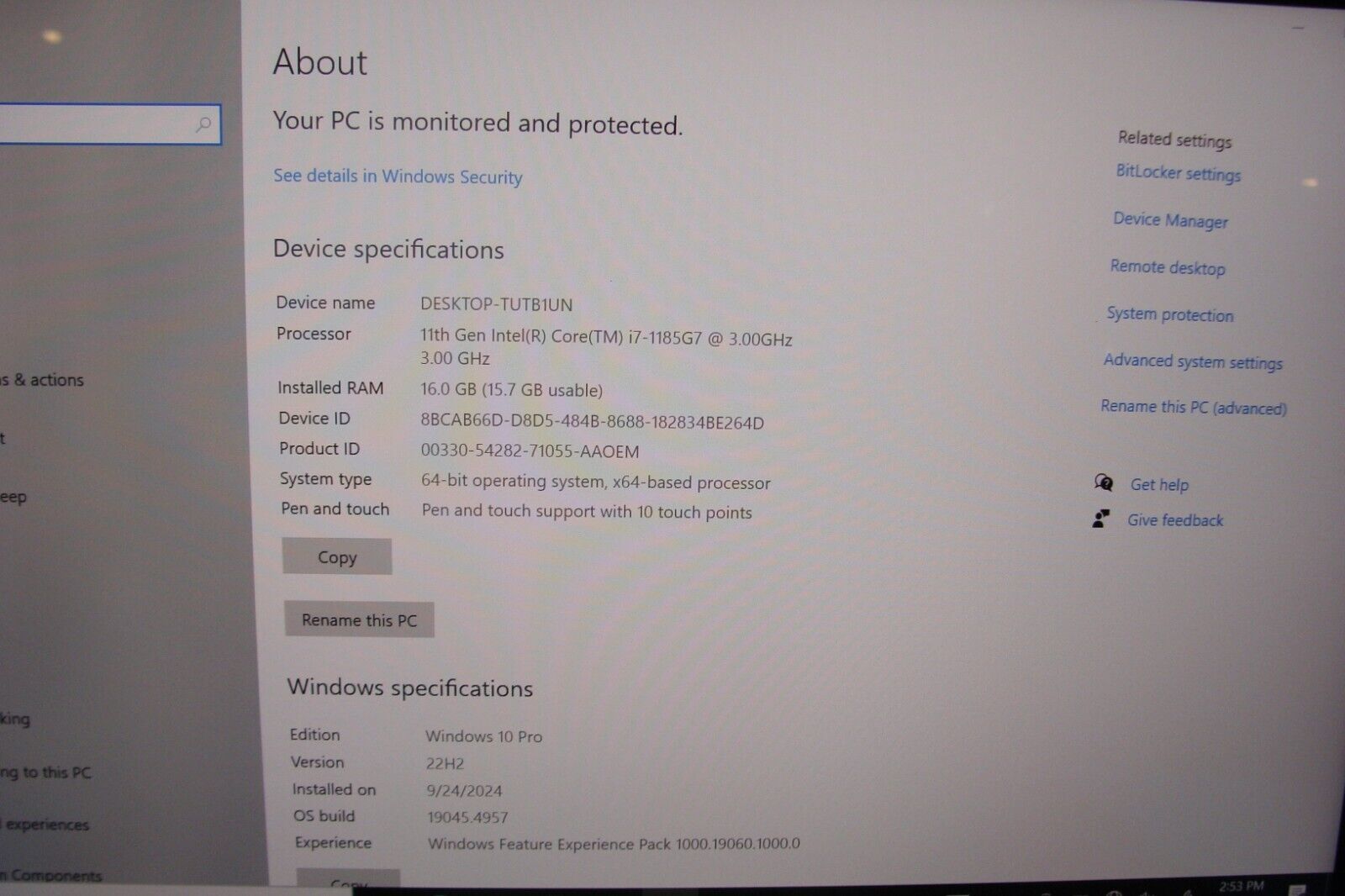This screenshot has height=896, width=1345.
Task: Click the 2:53 PM taskbar clock
Action: click(1241, 886)
